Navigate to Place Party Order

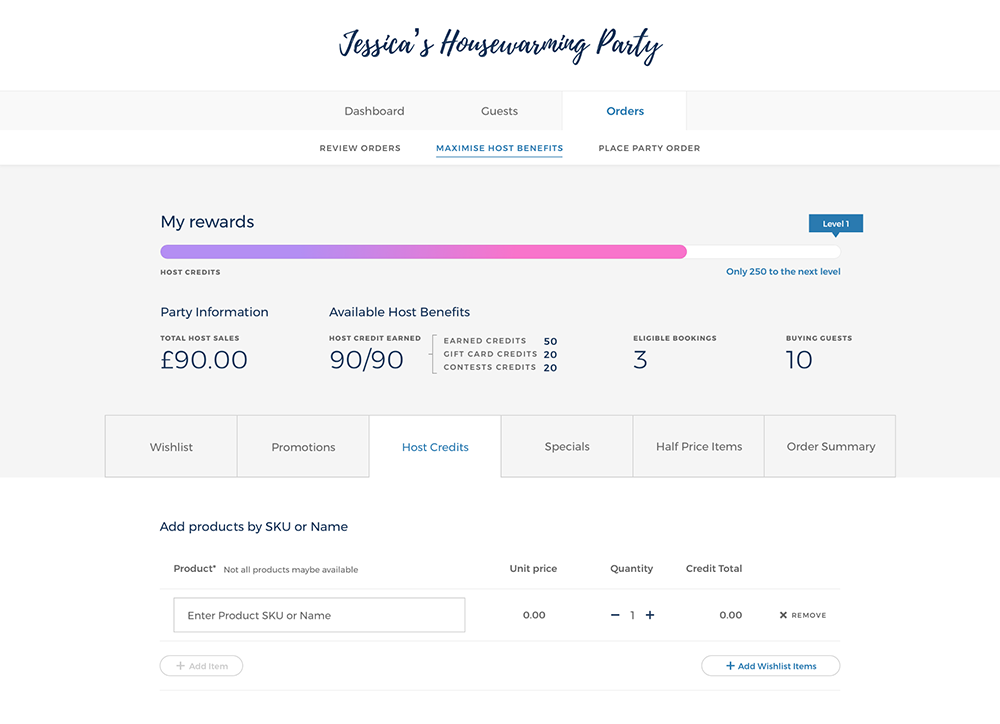click(649, 148)
